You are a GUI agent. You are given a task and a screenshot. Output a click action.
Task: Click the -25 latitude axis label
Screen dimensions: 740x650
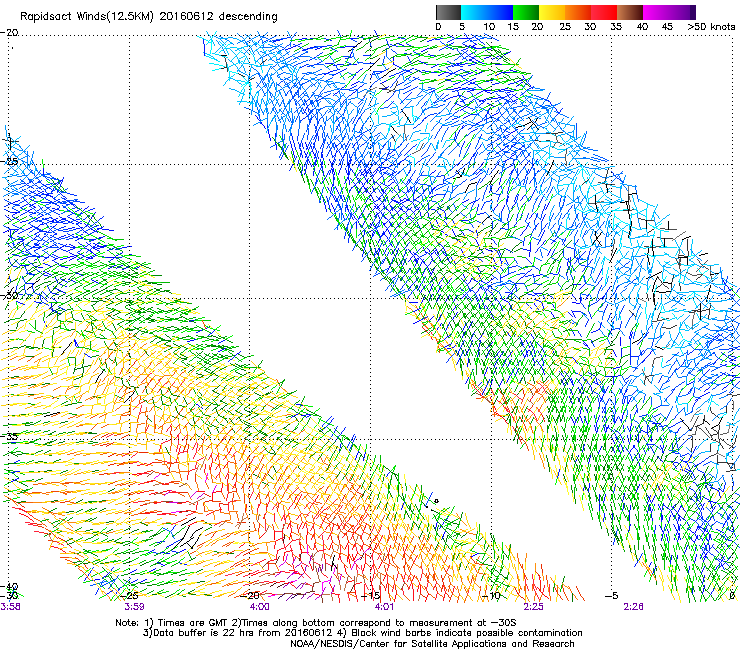tap(9, 161)
